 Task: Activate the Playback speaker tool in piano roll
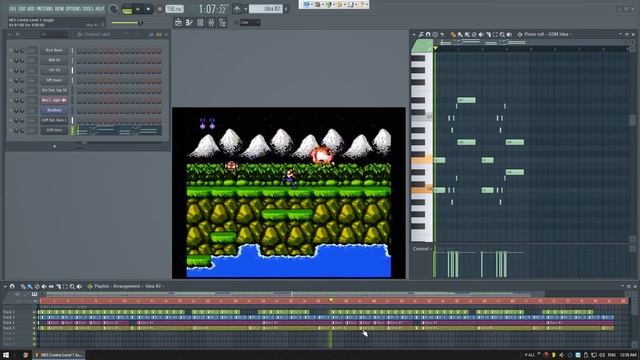[x=509, y=35]
